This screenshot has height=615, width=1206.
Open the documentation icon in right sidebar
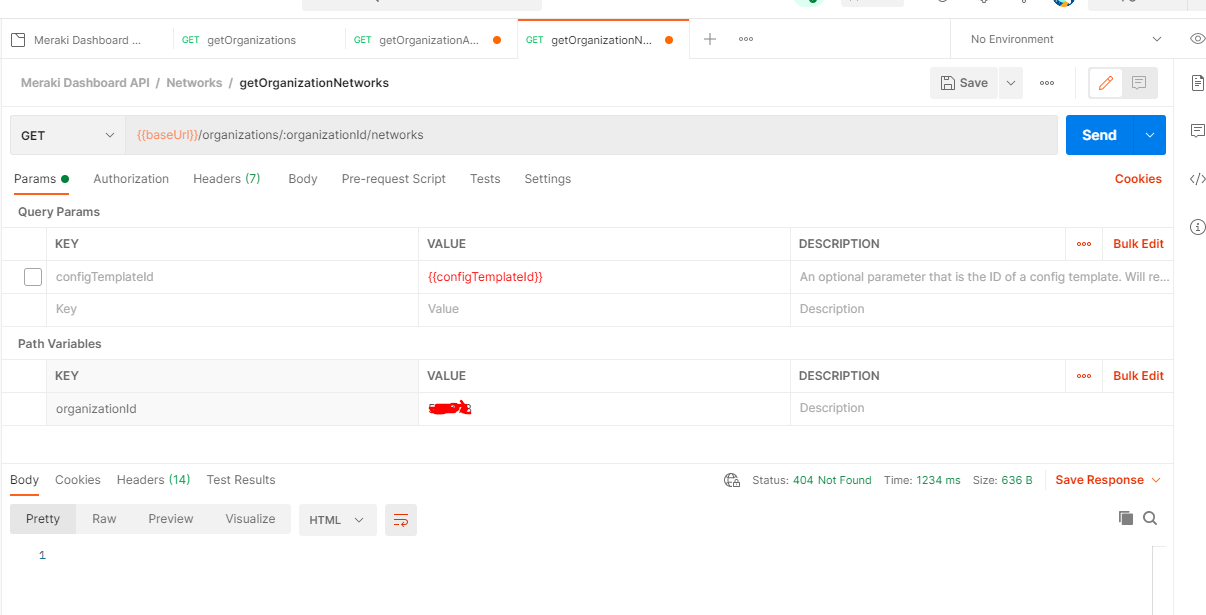[1197, 83]
